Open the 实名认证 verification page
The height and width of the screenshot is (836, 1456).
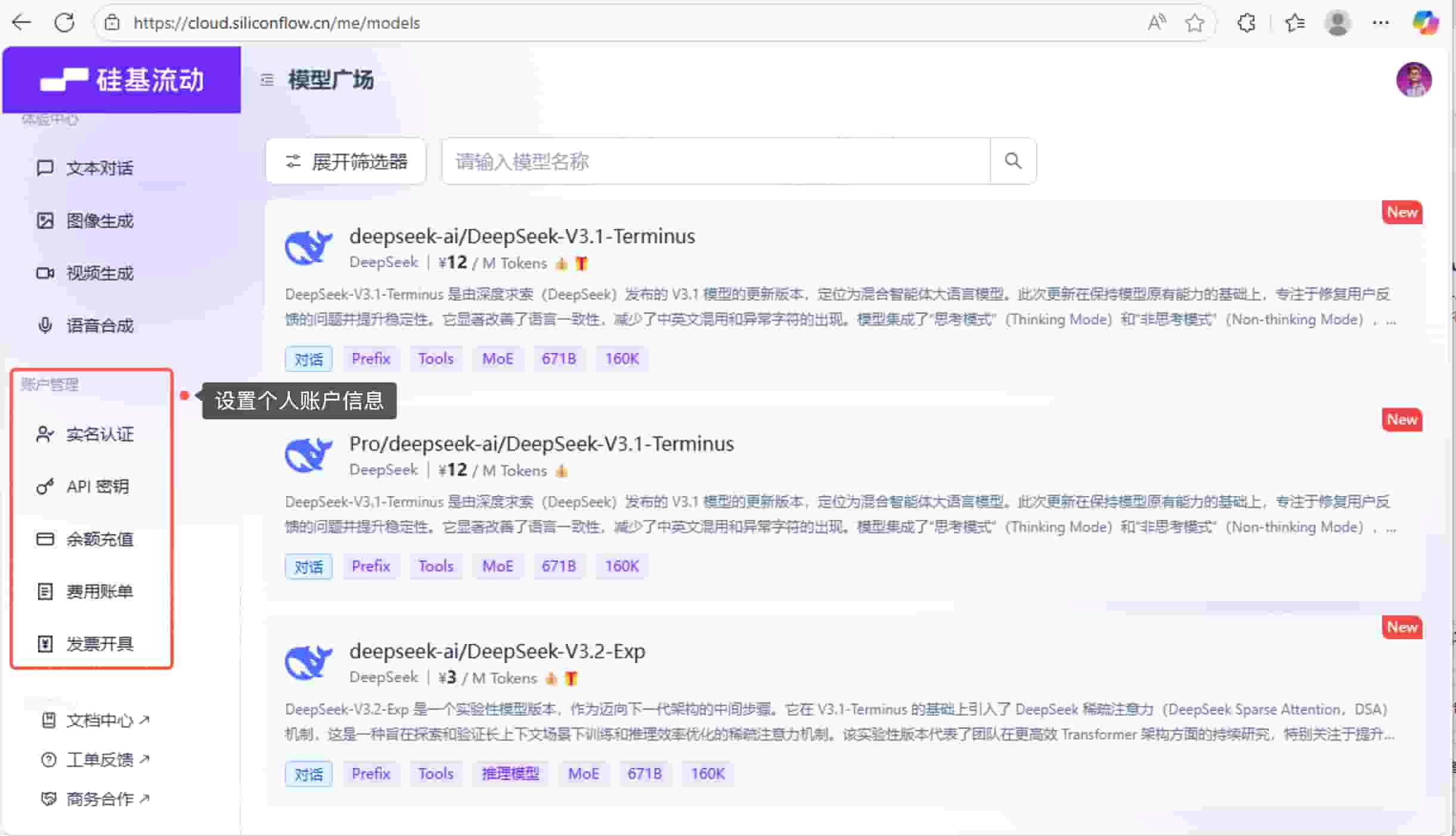click(x=100, y=434)
